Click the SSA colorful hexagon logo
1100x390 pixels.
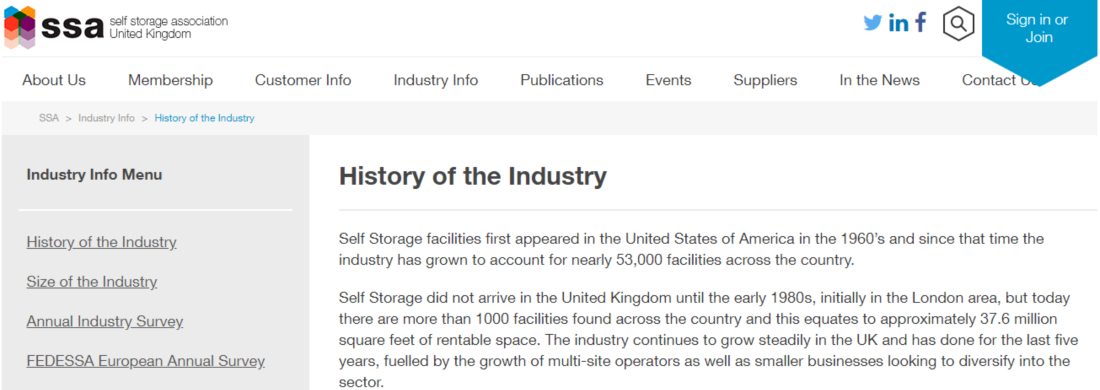(20, 27)
